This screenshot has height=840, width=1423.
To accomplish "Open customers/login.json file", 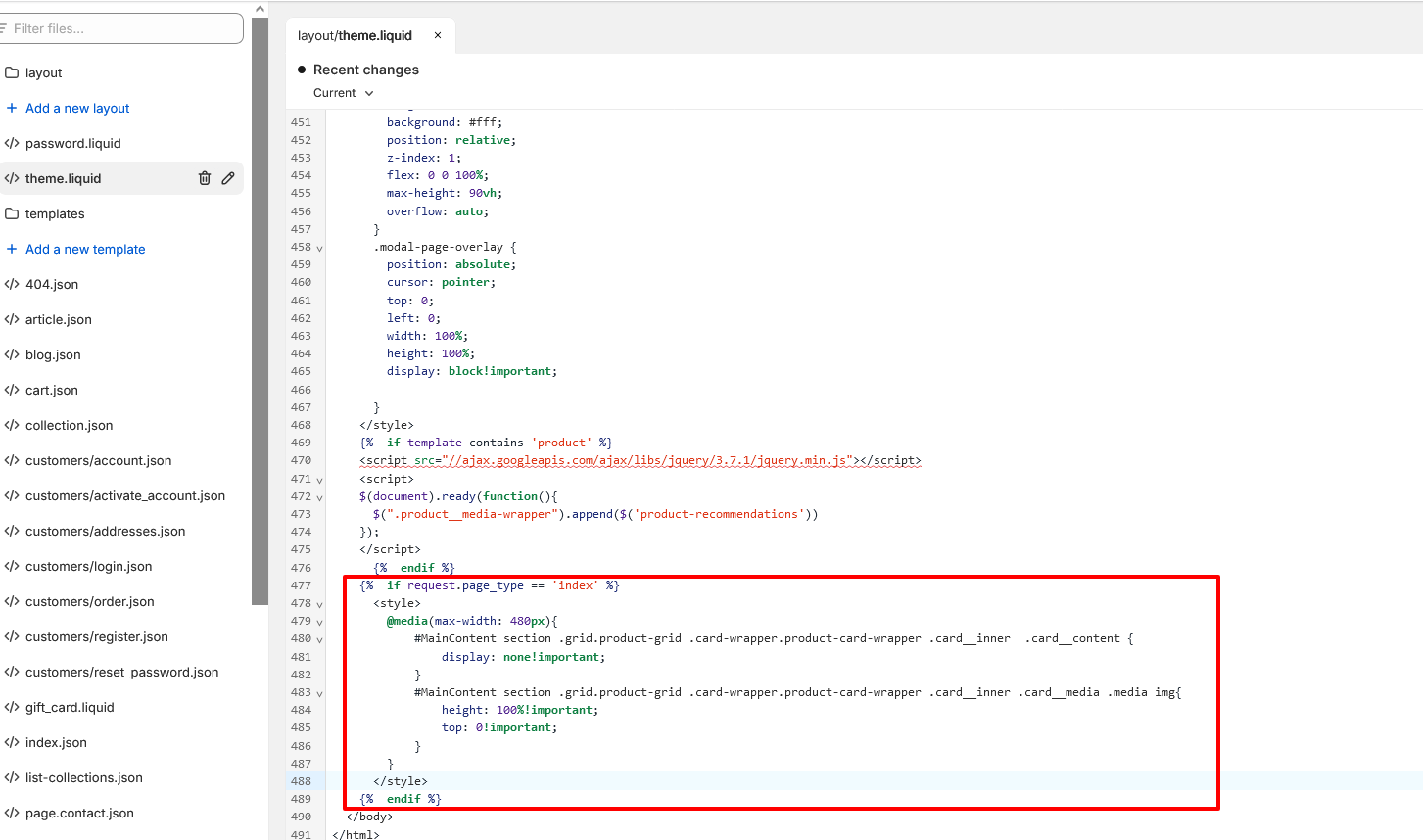I will [89, 566].
